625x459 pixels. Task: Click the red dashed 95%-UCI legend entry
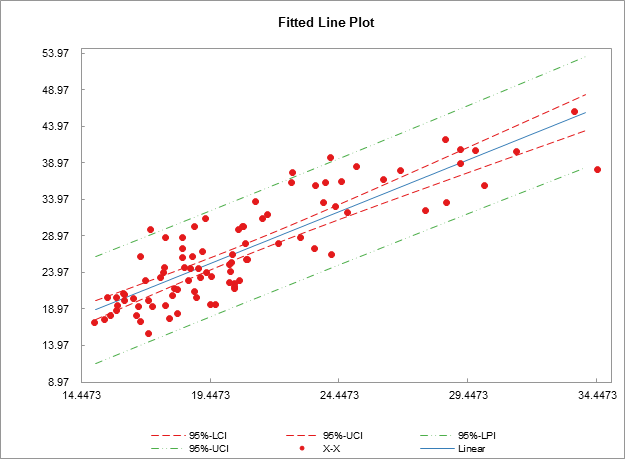click(x=324, y=435)
